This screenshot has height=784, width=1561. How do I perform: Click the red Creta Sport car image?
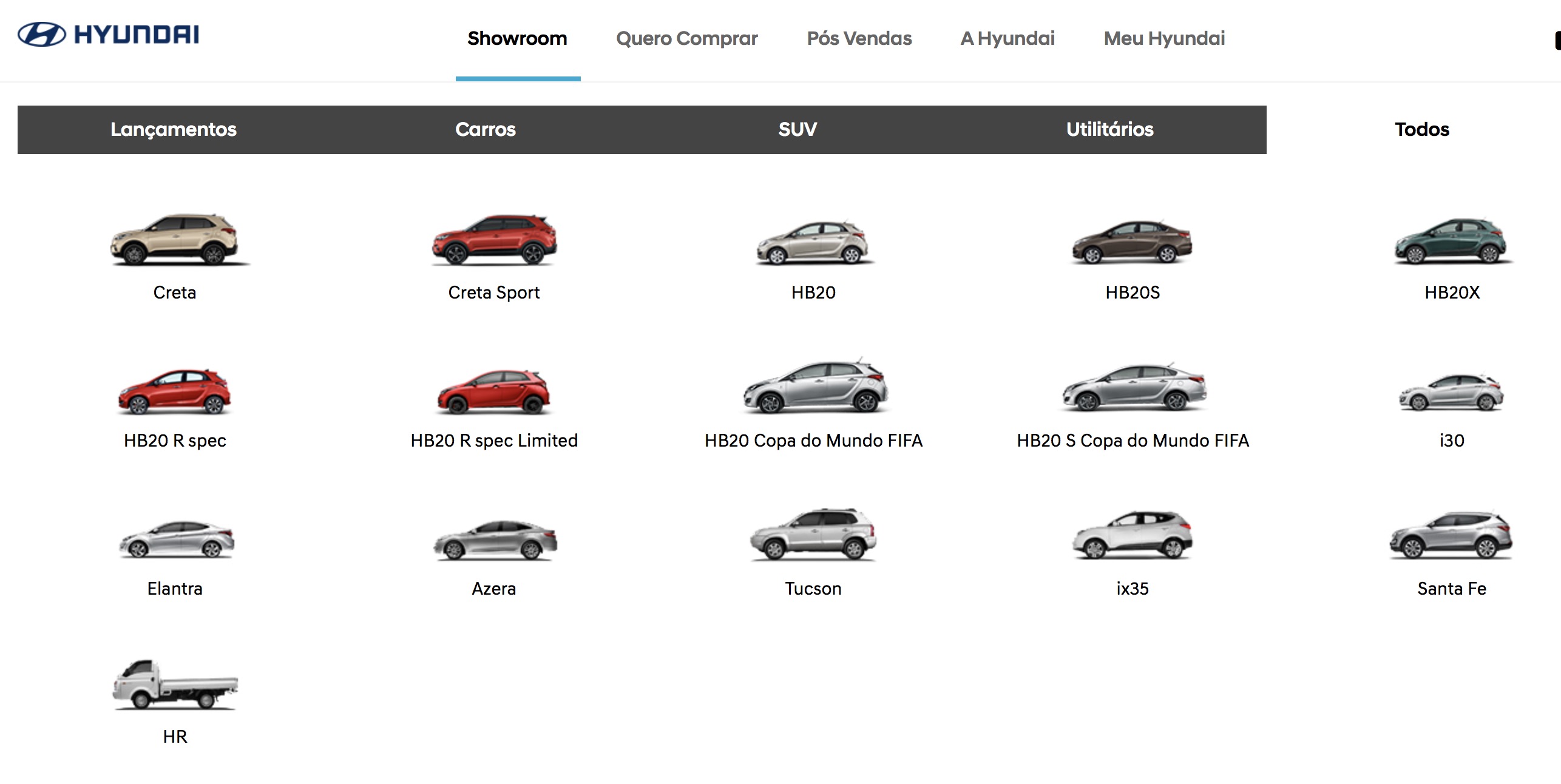pos(494,240)
